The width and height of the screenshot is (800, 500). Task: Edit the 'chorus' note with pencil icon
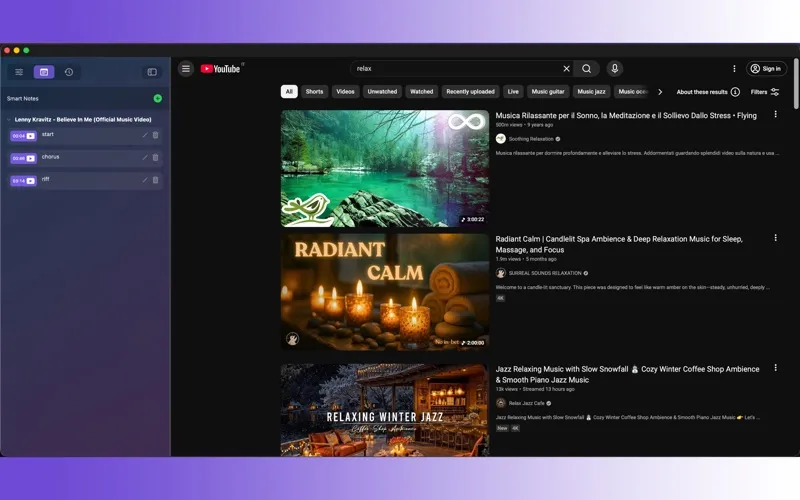(145, 158)
